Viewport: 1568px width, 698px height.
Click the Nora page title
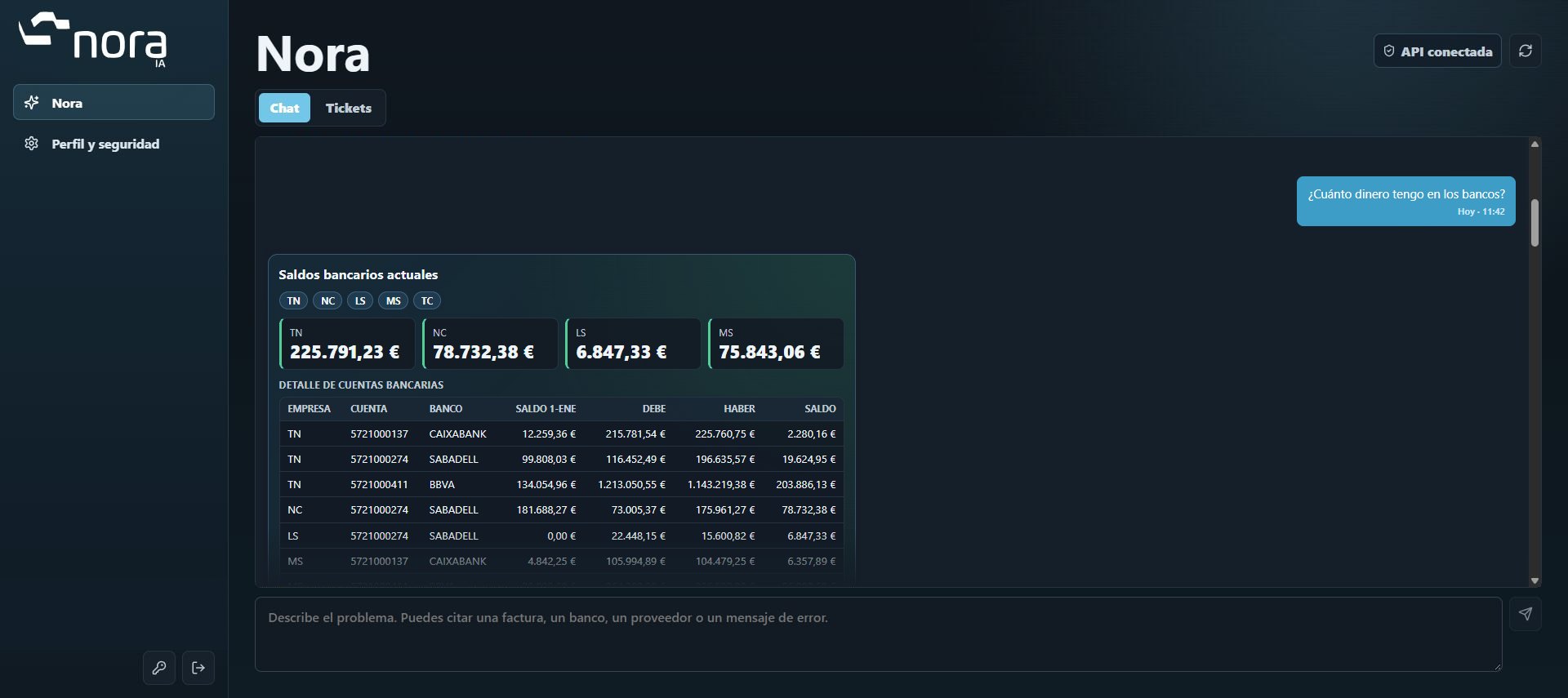pyautogui.click(x=313, y=54)
